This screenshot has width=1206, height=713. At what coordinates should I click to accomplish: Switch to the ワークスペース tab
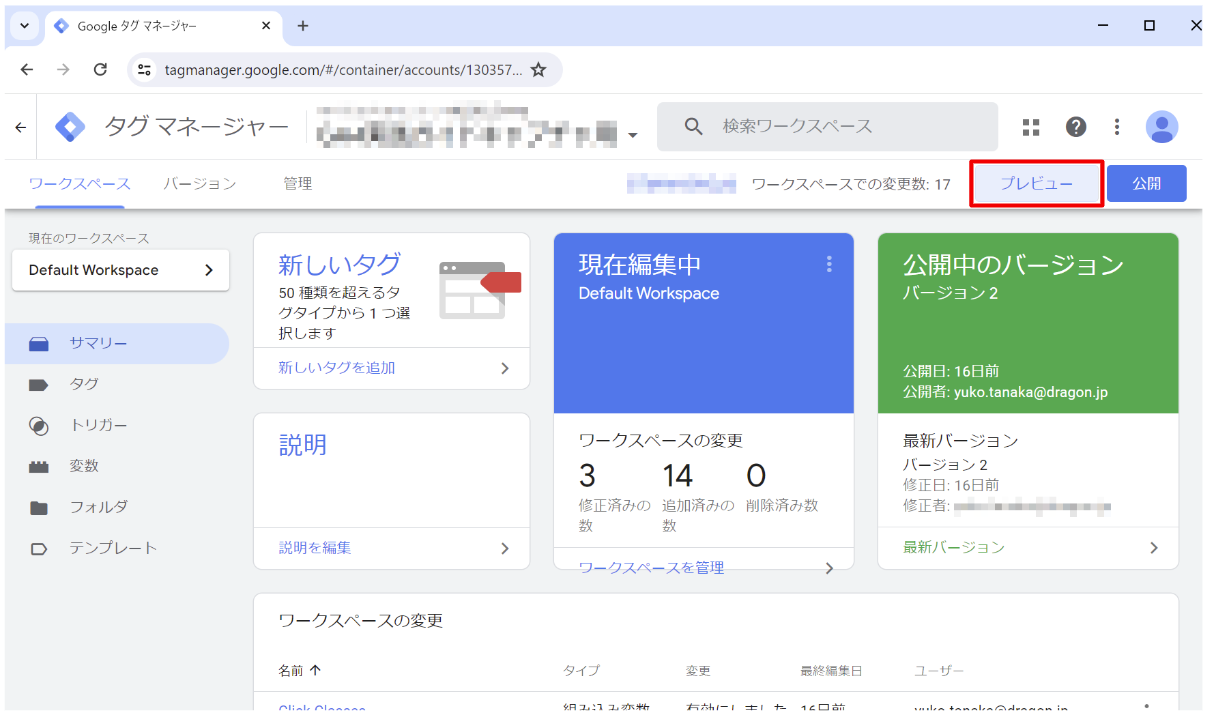click(80, 184)
